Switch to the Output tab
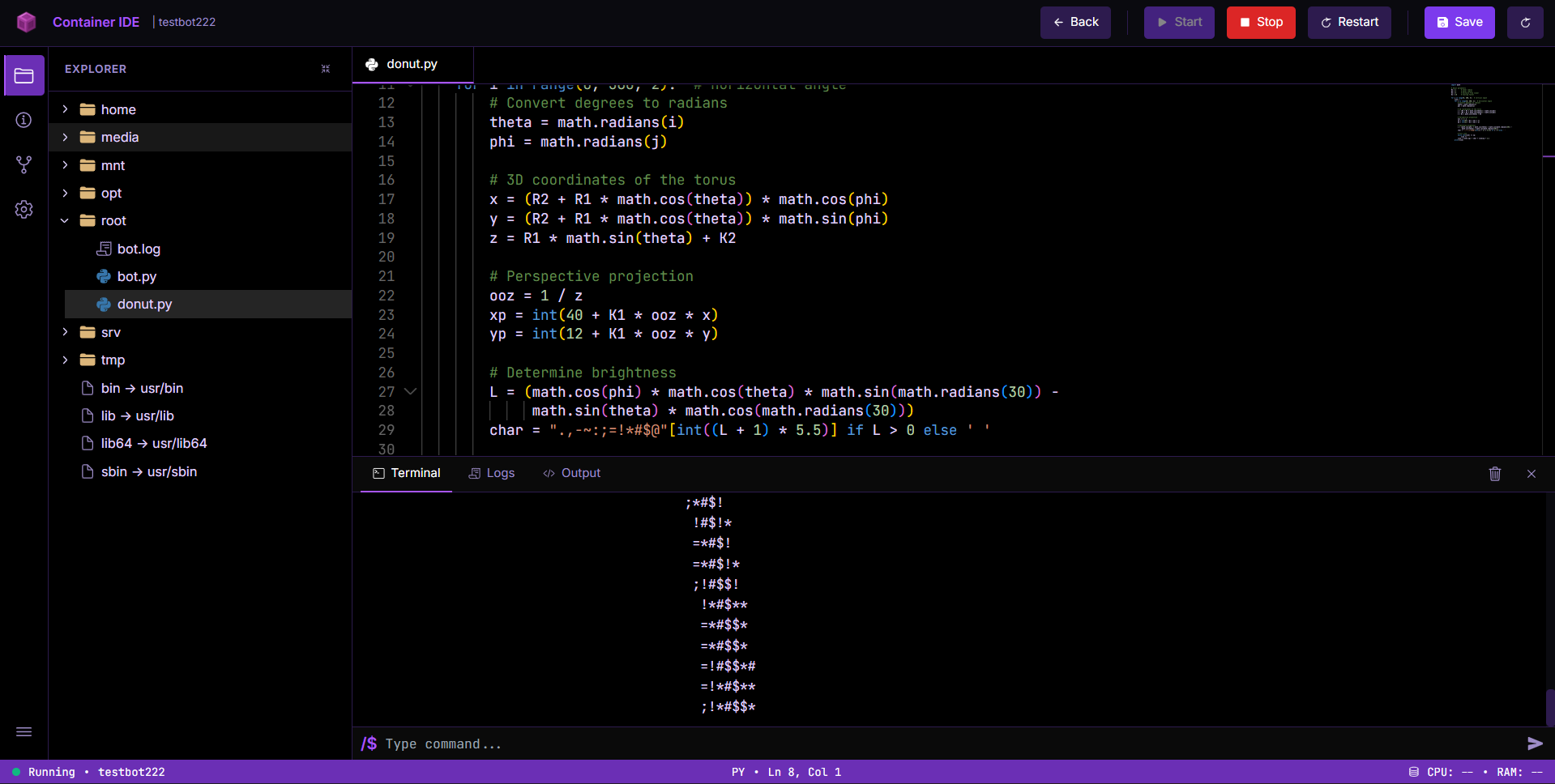This screenshot has width=1555, height=784. (571, 473)
